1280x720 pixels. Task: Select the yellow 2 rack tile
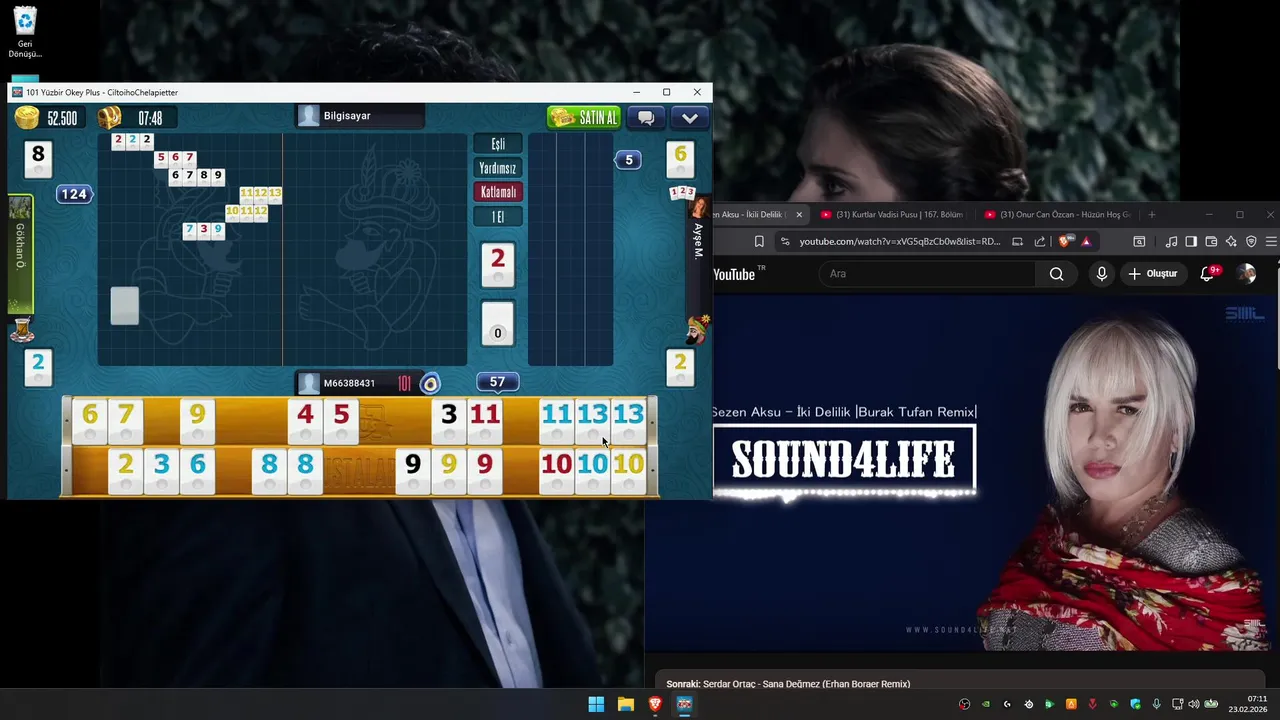(125, 470)
